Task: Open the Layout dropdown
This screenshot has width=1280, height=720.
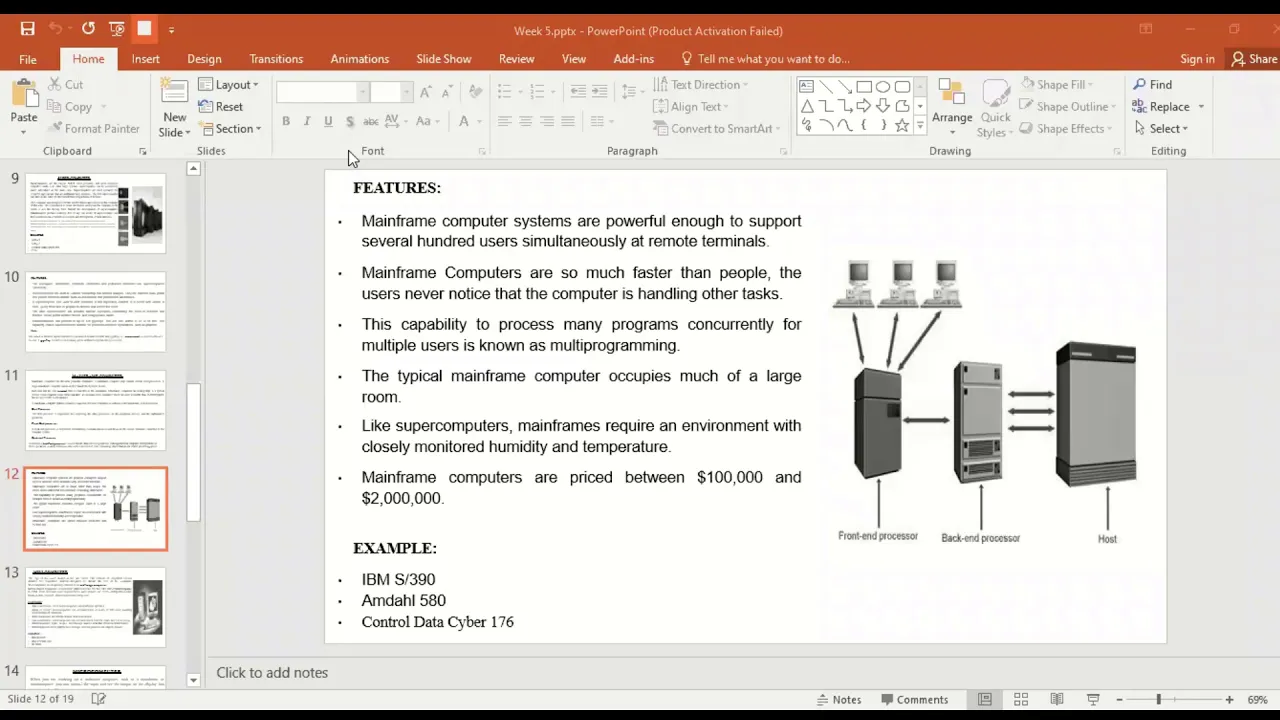Action: [x=229, y=85]
